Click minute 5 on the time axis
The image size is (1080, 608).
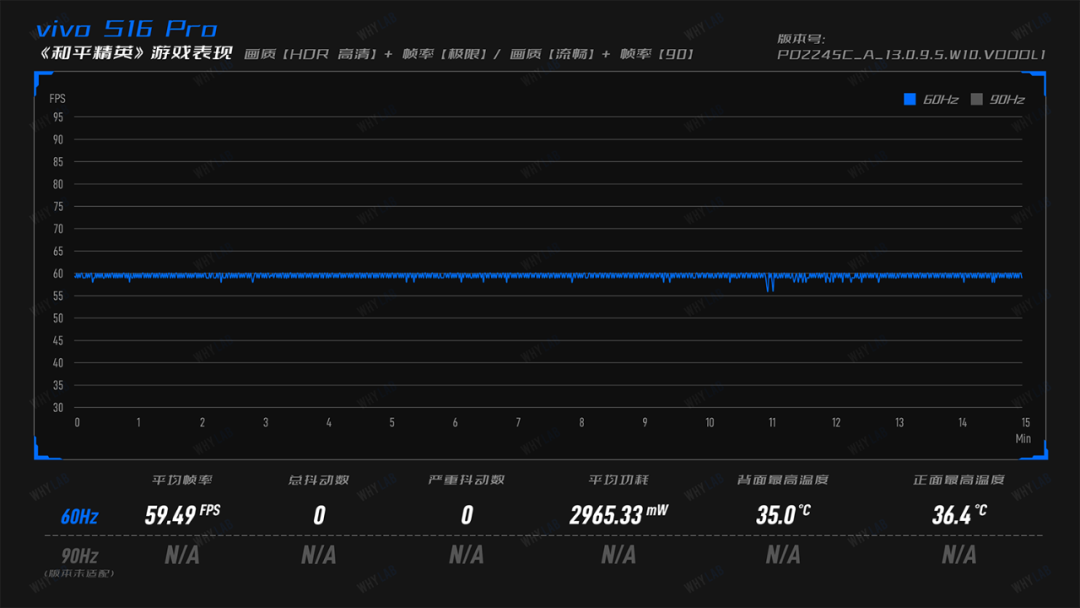pyautogui.click(x=392, y=423)
